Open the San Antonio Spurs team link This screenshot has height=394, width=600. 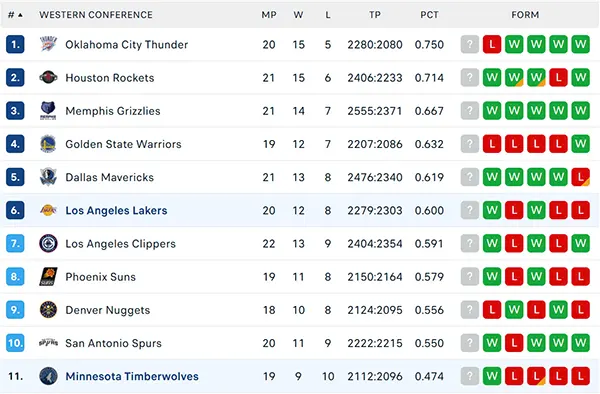click(x=113, y=343)
